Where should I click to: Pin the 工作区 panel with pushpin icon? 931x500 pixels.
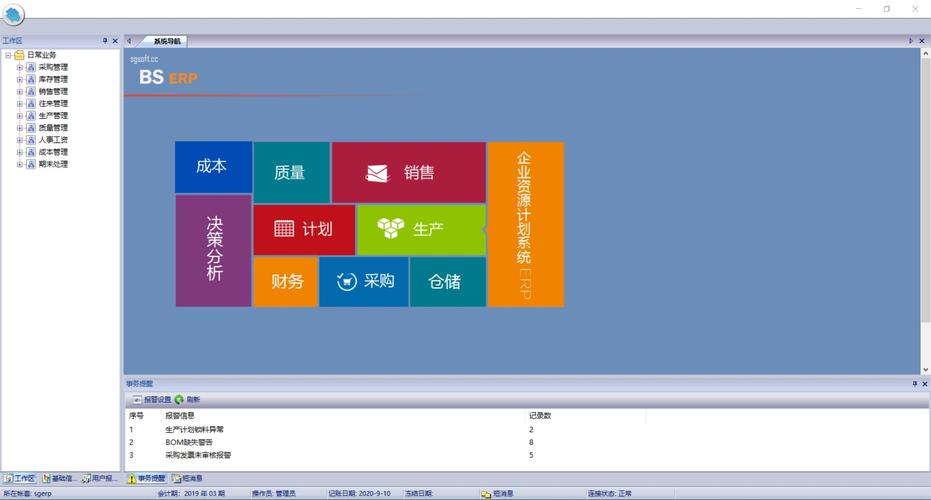(105, 40)
